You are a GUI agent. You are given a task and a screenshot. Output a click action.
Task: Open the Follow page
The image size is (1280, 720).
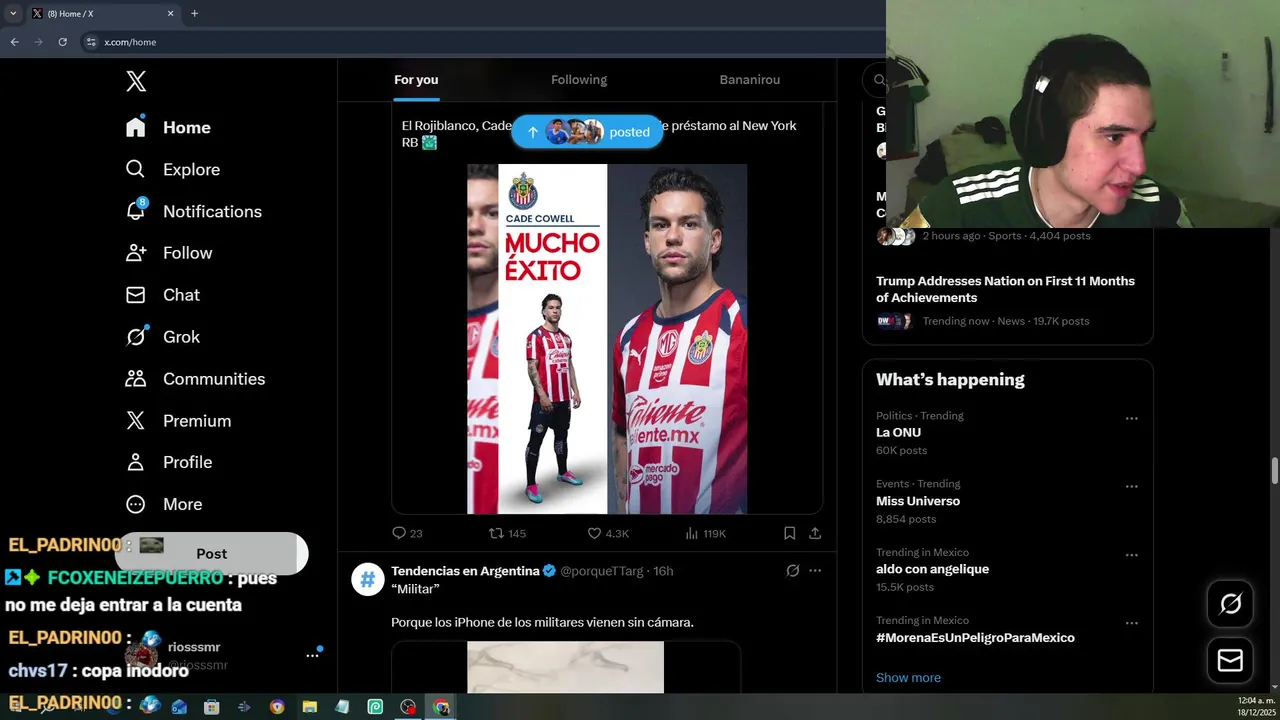tap(168, 253)
